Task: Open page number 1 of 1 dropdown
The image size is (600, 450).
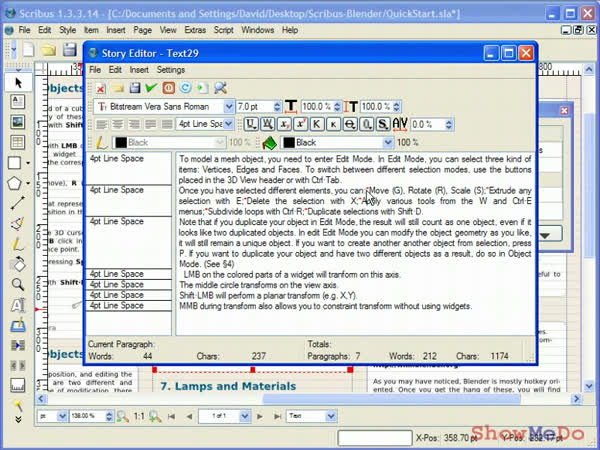Action: (x=245, y=416)
